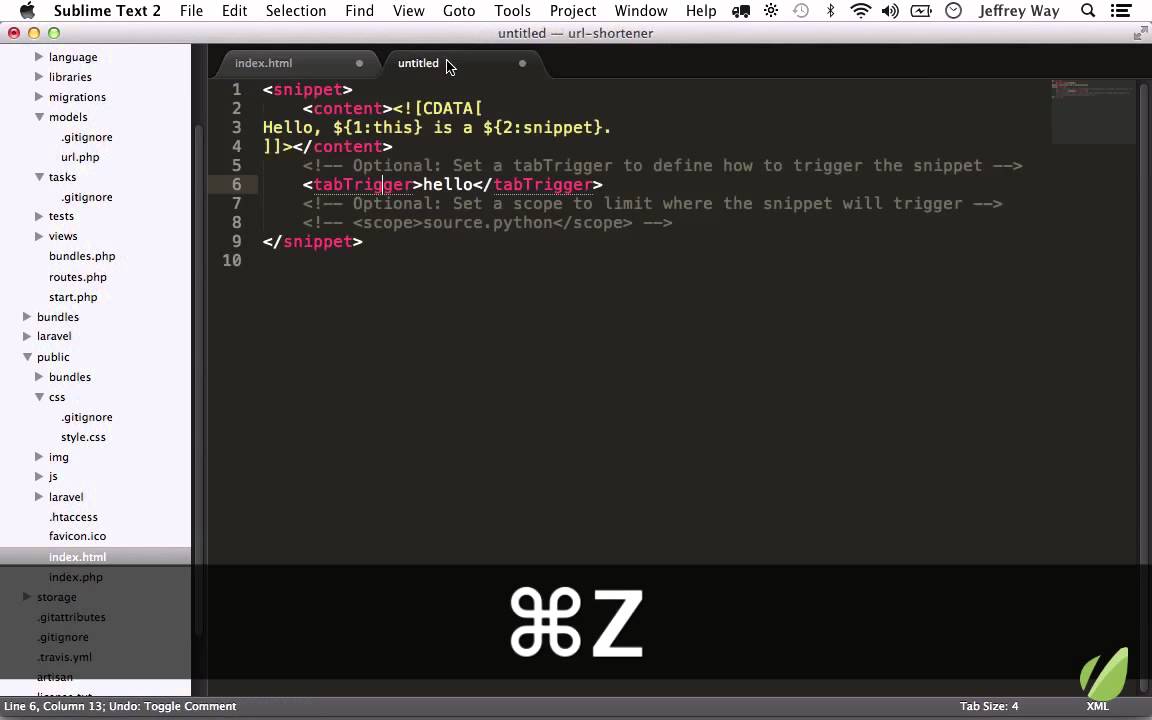
Task: Open the Notification Center list icon
Action: click(1121, 11)
